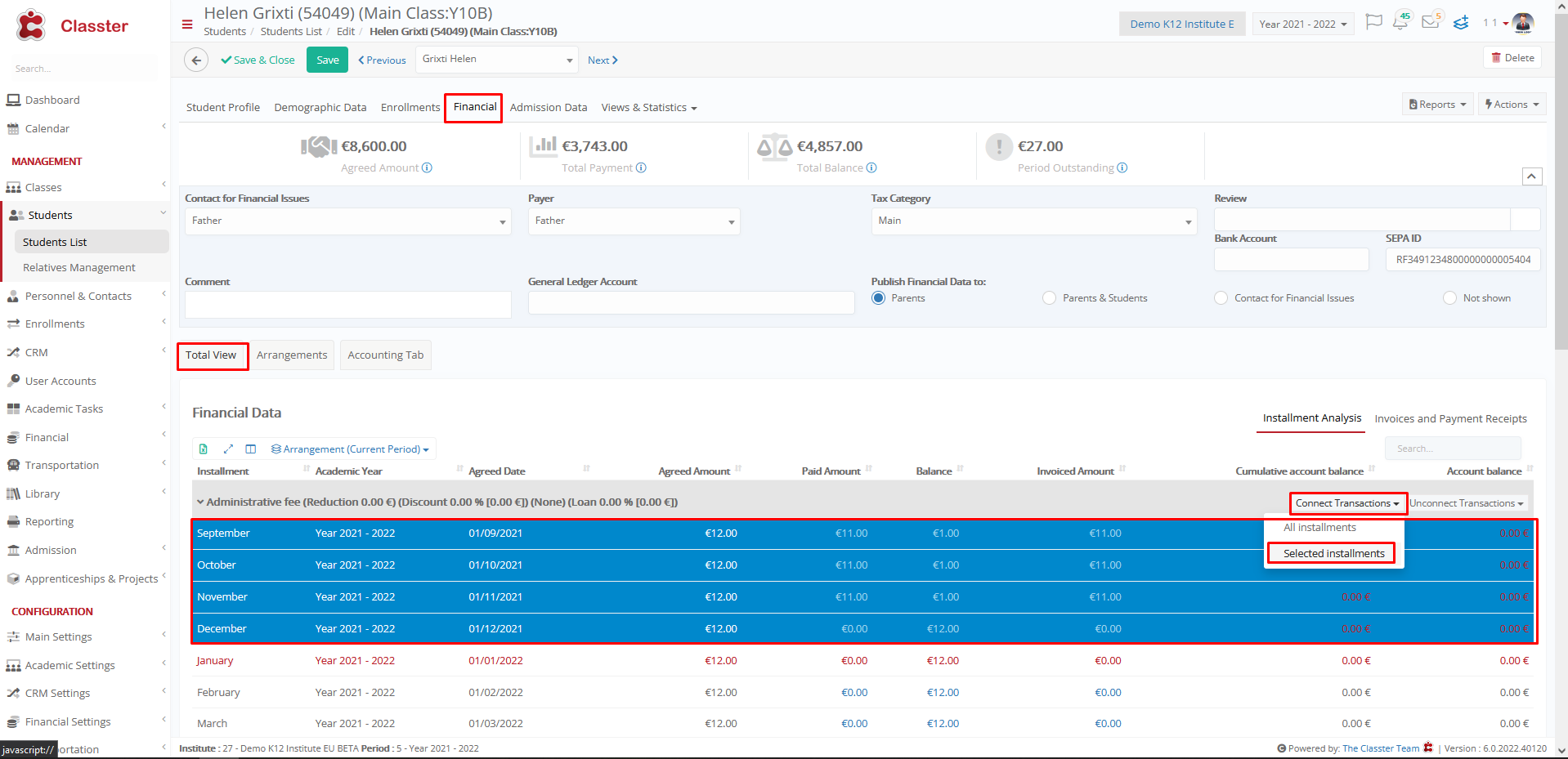The width and height of the screenshot is (1568, 759).
Task: Open the Tax Category dropdown
Action: 1034,221
